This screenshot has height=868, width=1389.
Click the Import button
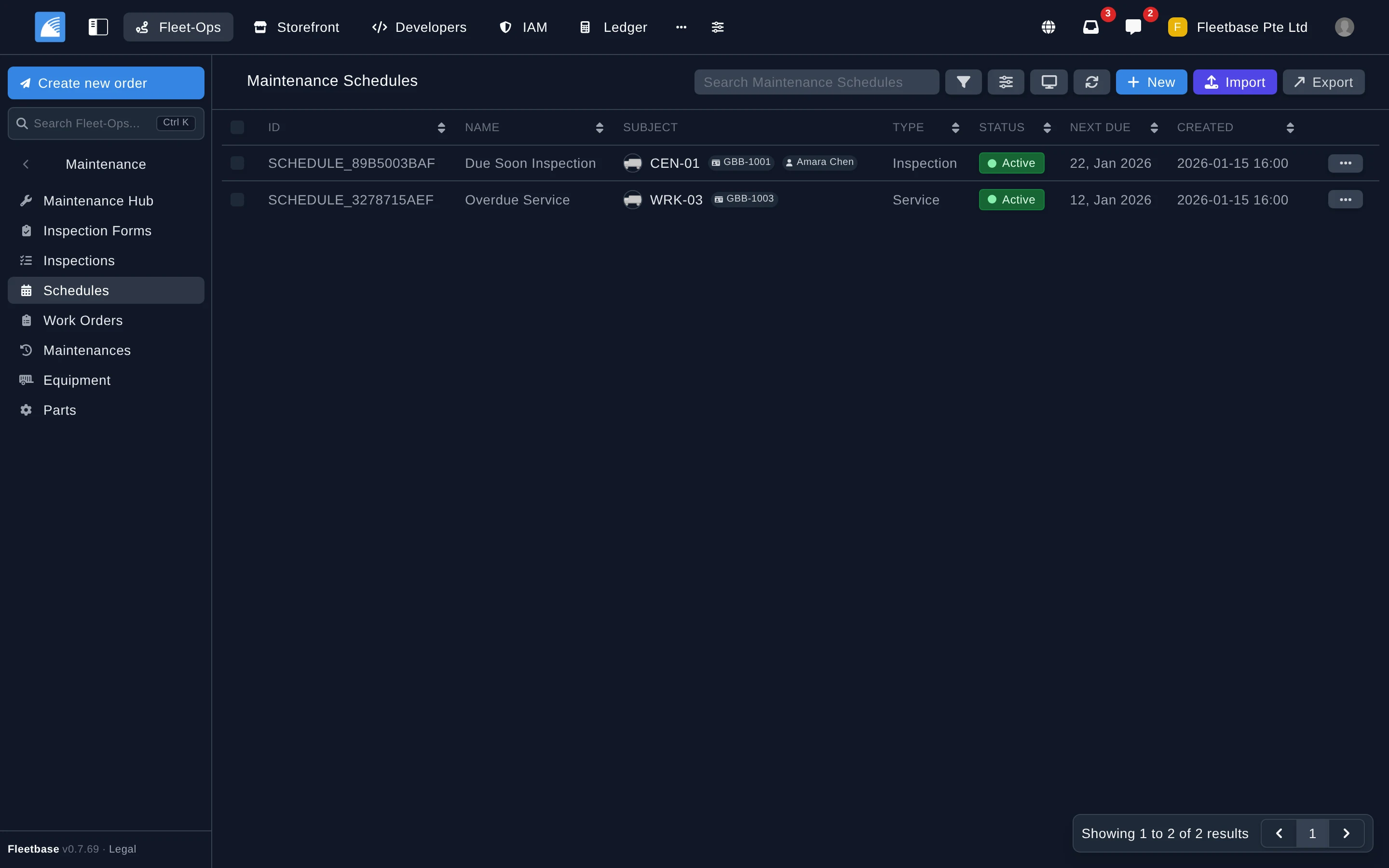tap(1235, 82)
